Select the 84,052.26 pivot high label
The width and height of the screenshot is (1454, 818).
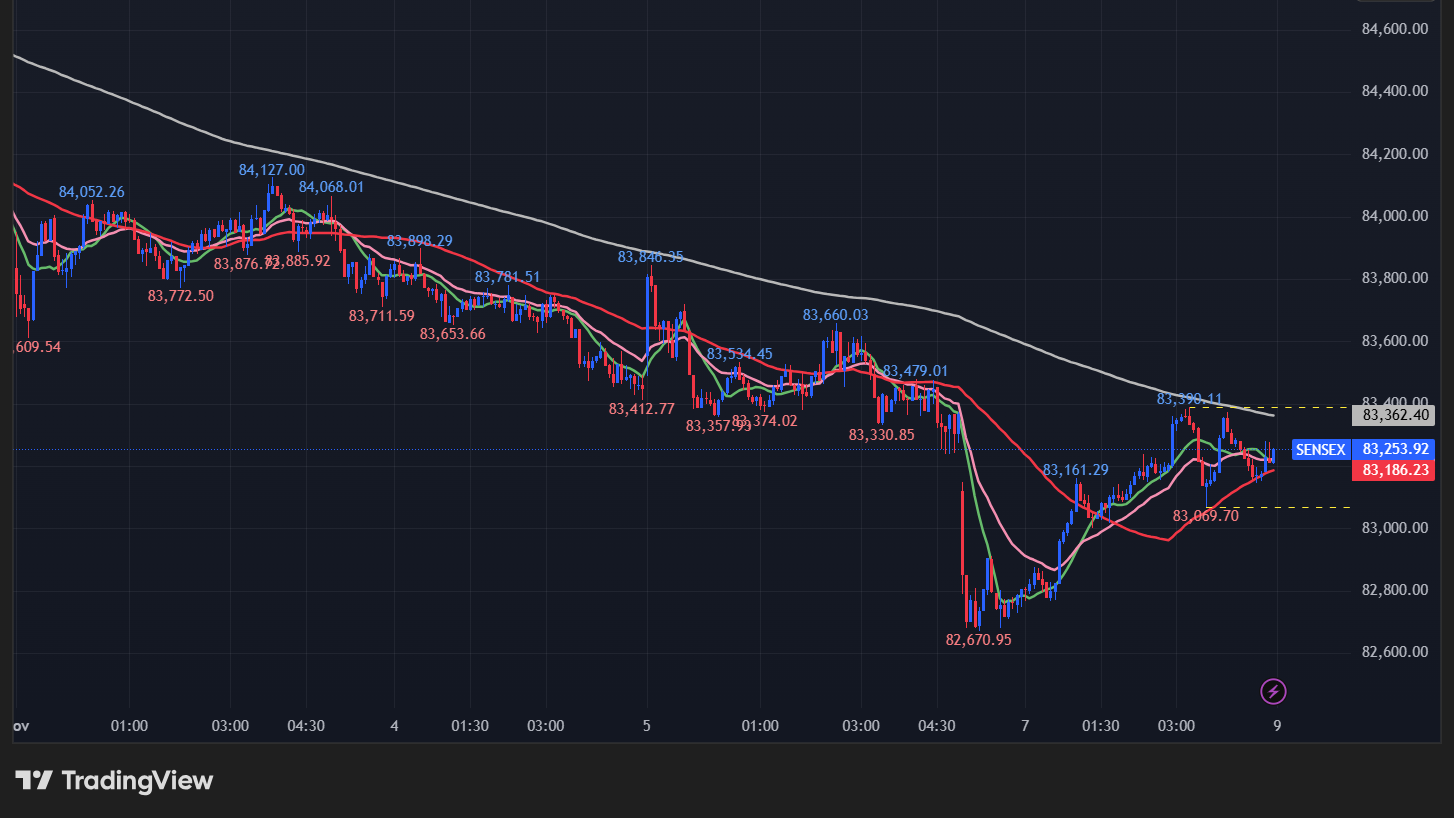91,192
